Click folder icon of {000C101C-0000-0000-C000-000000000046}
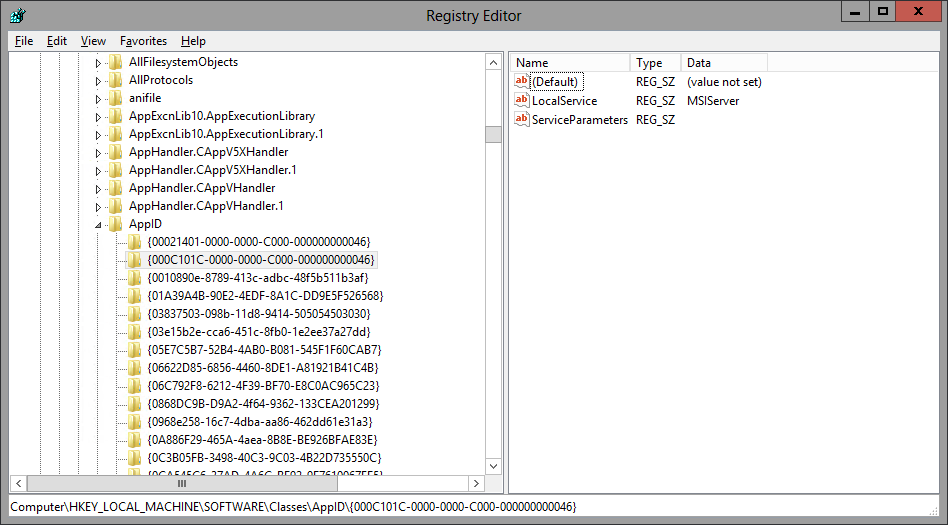948x525 pixels. (134, 259)
